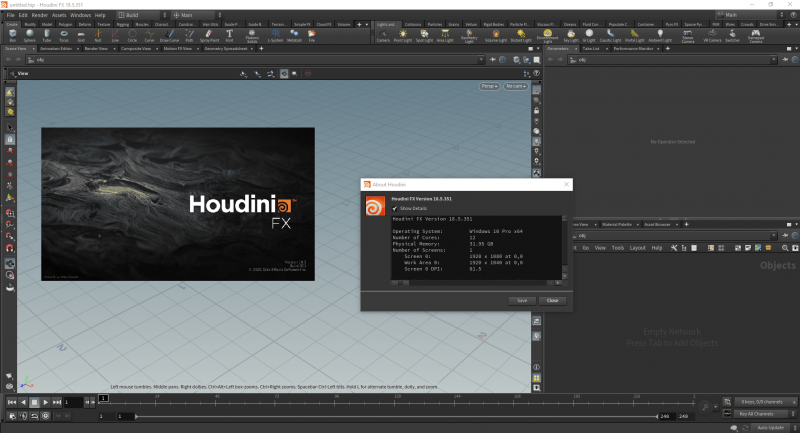The image size is (800, 433).
Task: Add an Area Light
Action: pos(445,36)
